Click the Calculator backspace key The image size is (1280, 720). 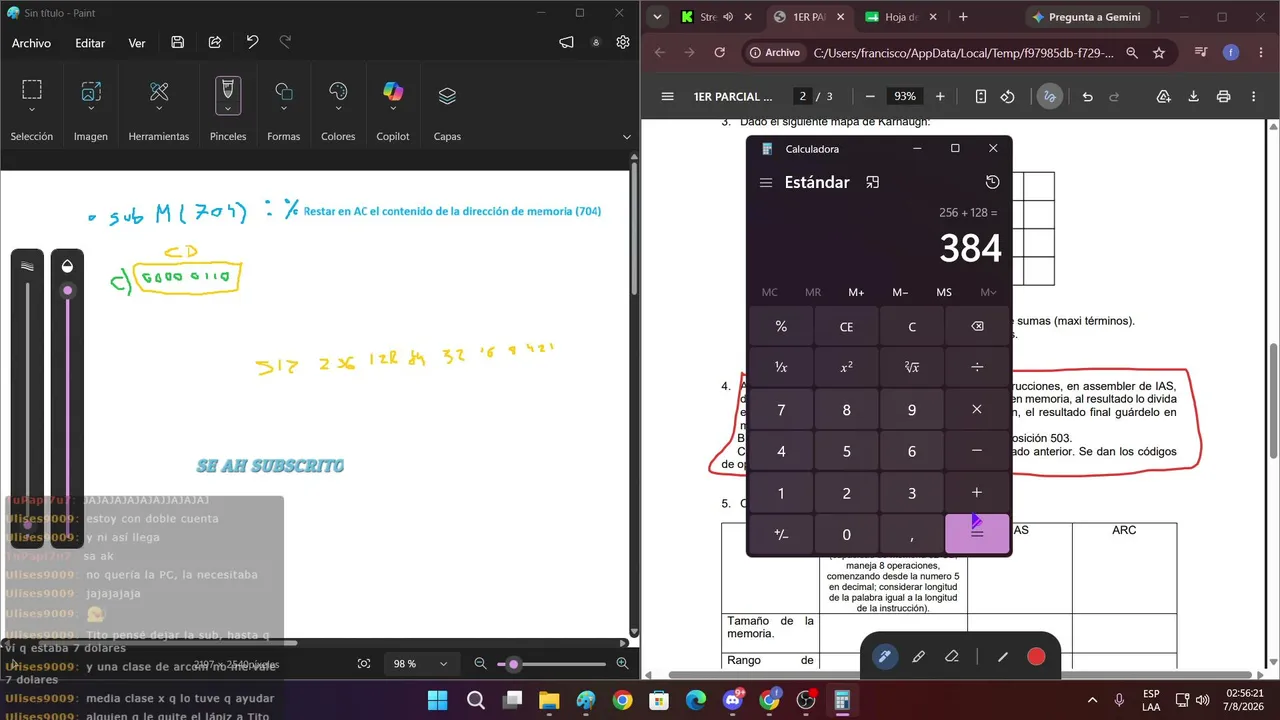tap(977, 327)
